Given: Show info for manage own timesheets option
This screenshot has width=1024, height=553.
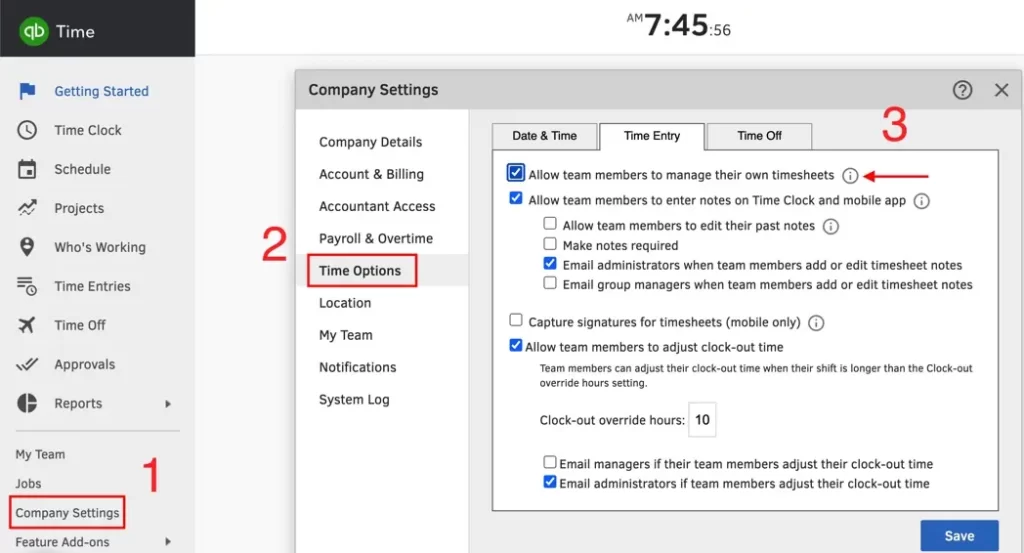Looking at the screenshot, I should coord(850,176).
